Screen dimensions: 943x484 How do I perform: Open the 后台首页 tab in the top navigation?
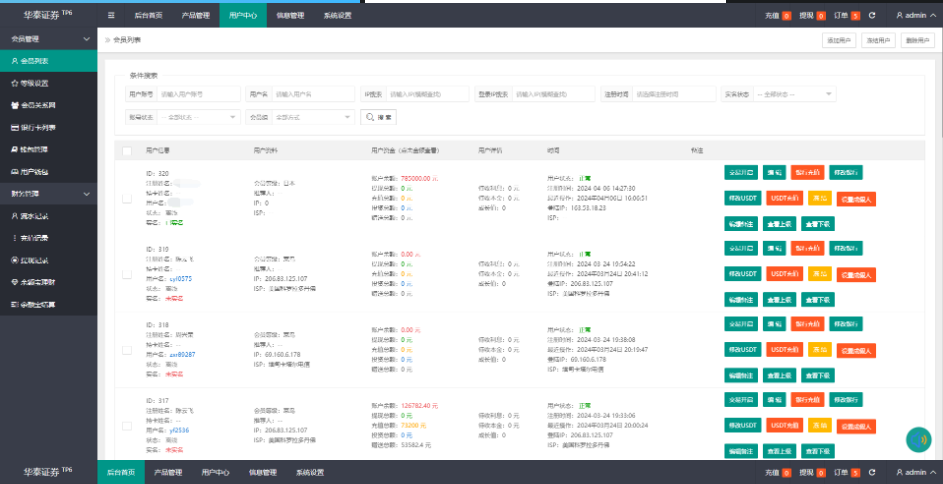(149, 16)
